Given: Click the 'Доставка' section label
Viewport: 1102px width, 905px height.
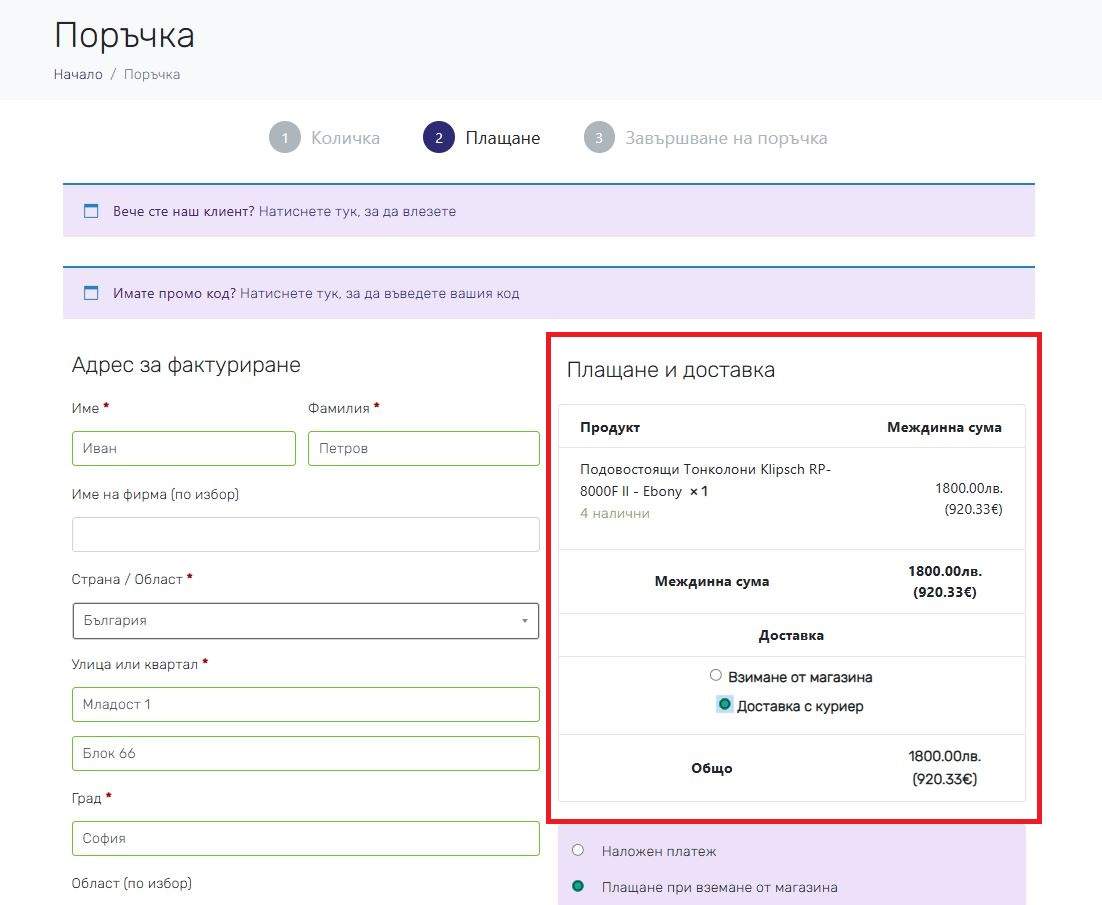Looking at the screenshot, I should pos(791,635).
